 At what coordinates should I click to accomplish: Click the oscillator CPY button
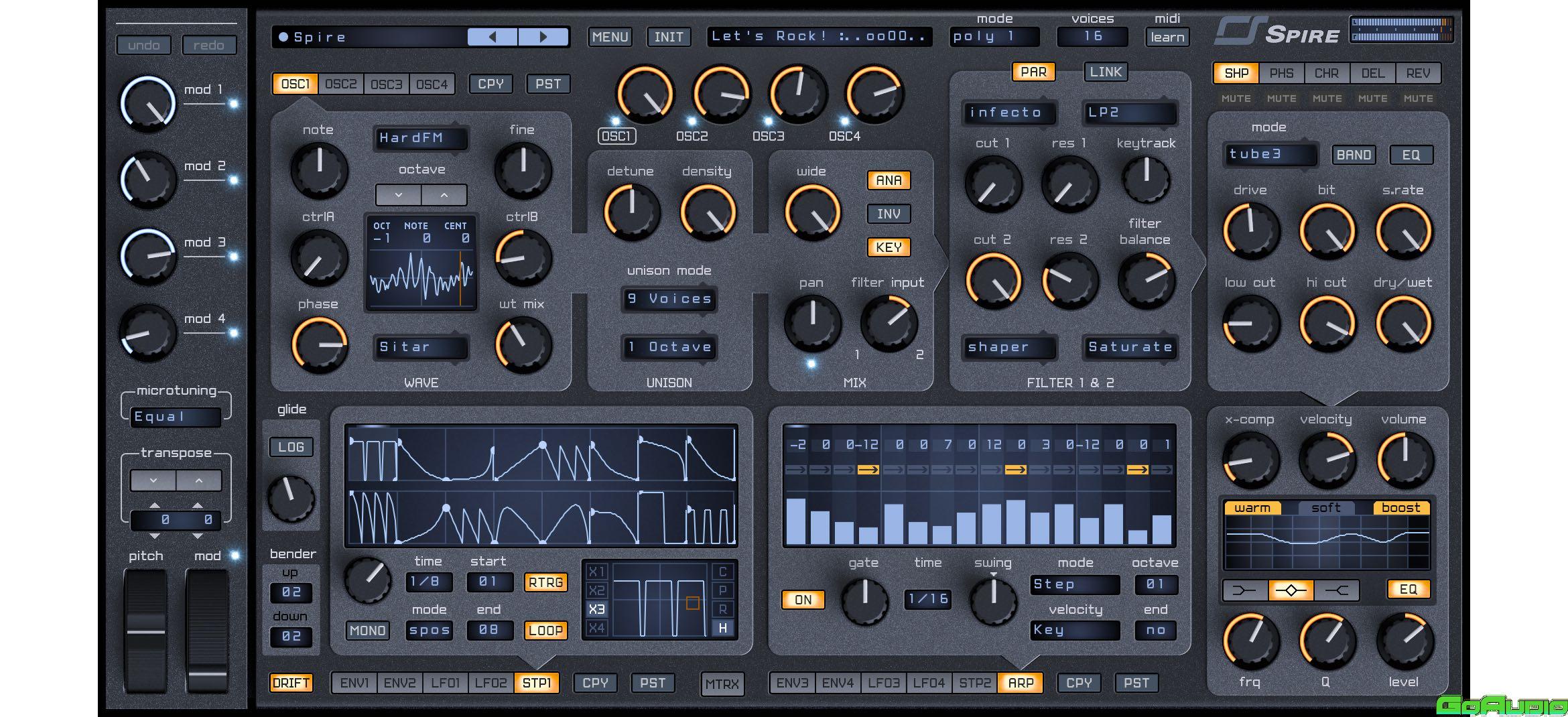(x=491, y=84)
